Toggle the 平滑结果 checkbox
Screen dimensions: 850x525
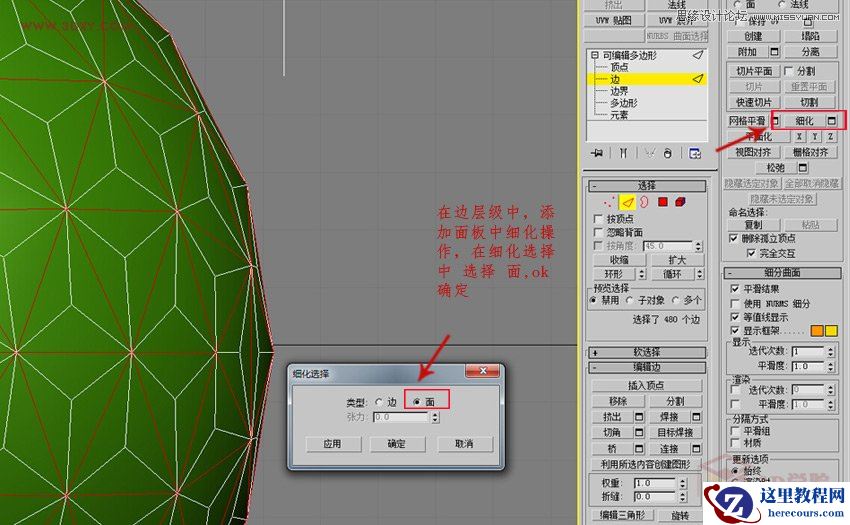pyautogui.click(x=735, y=289)
